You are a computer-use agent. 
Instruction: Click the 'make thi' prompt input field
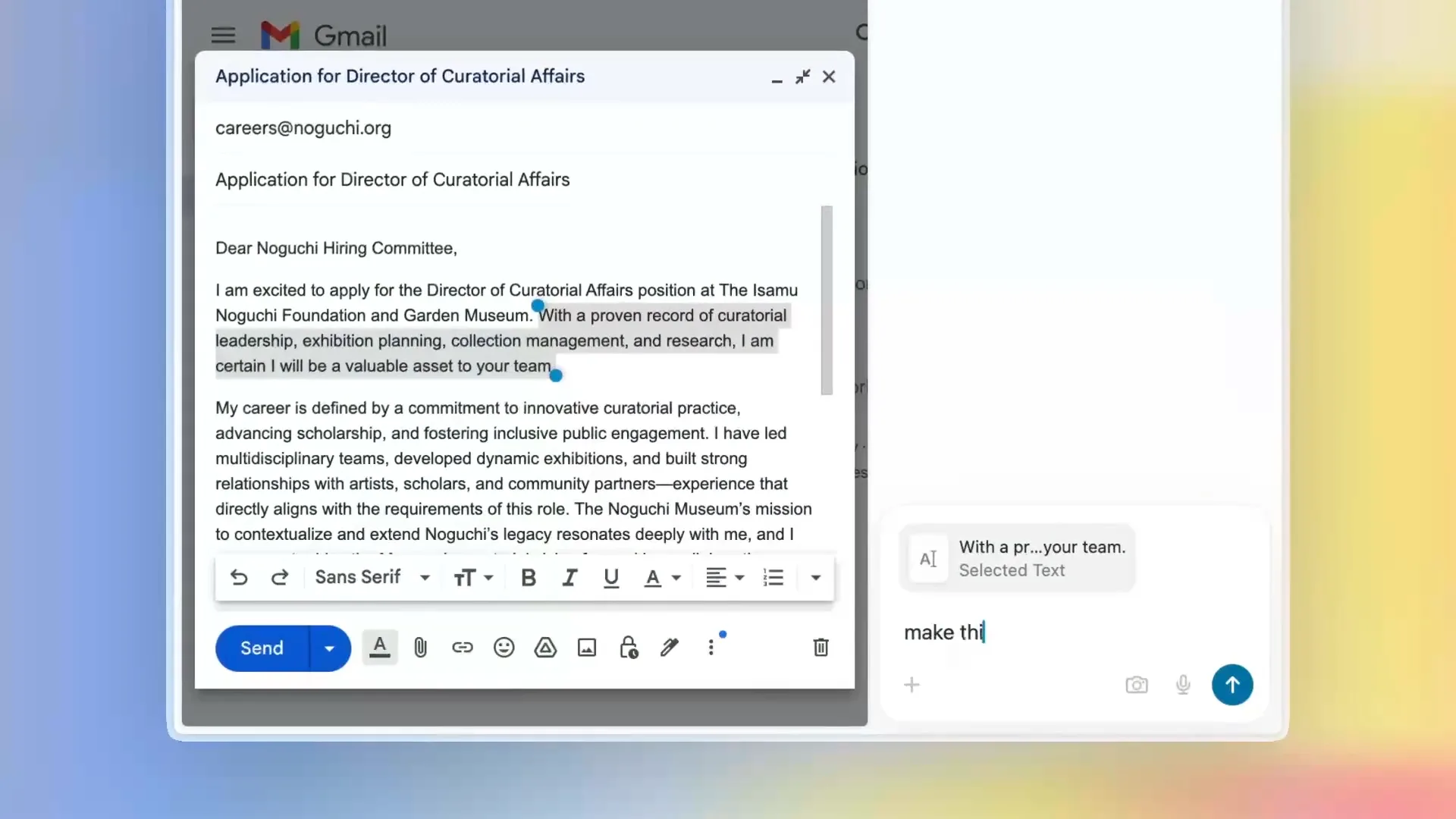point(1062,632)
